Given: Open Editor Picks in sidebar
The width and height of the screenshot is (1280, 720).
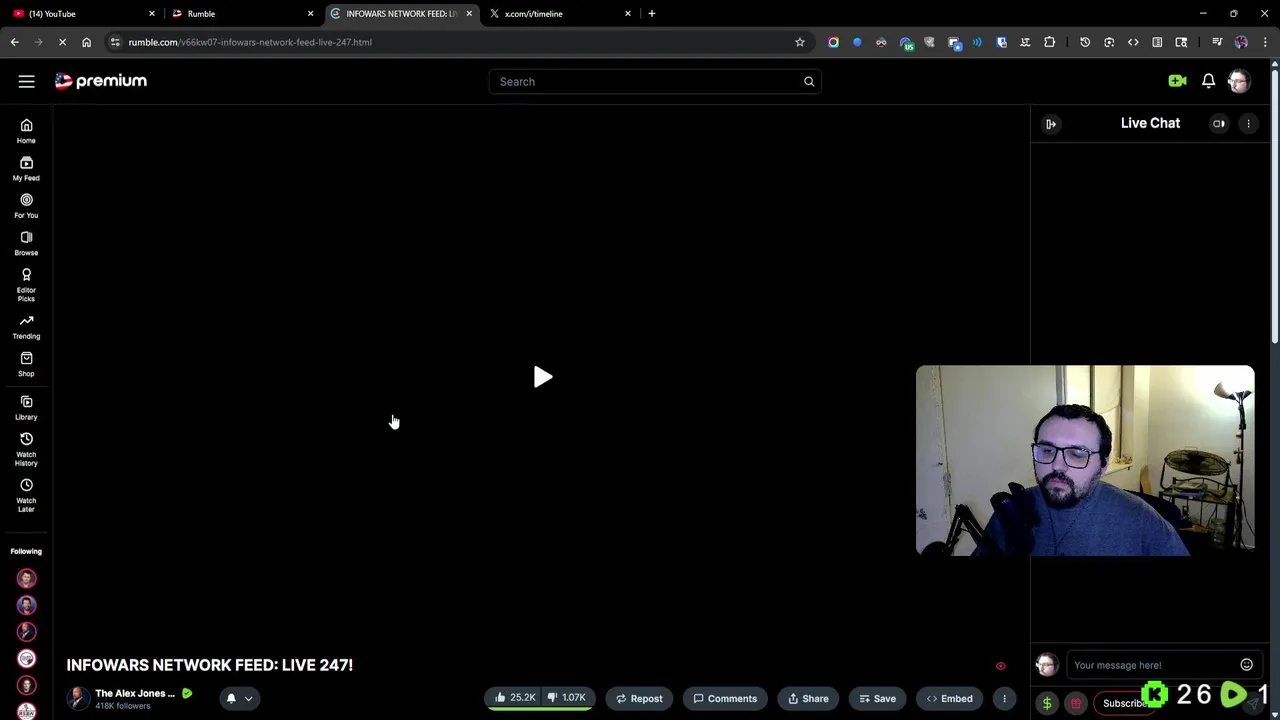Looking at the screenshot, I should 26,284.
